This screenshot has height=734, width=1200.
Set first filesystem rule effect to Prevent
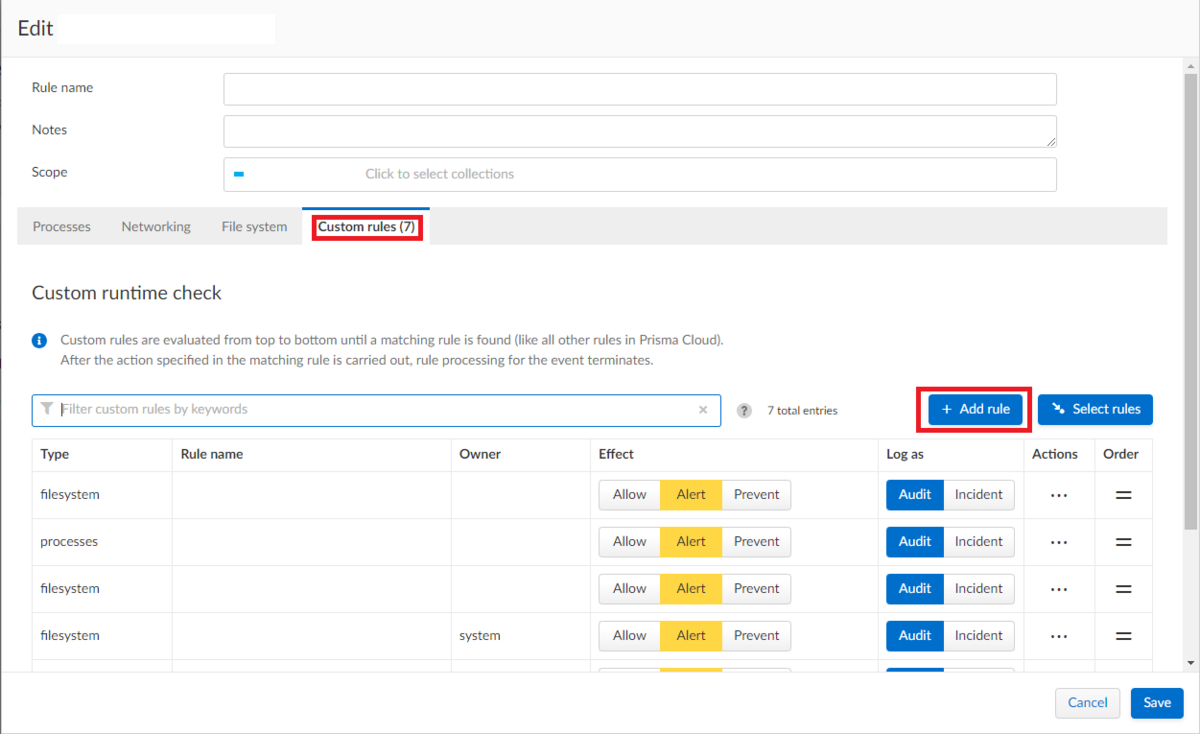[756, 495]
